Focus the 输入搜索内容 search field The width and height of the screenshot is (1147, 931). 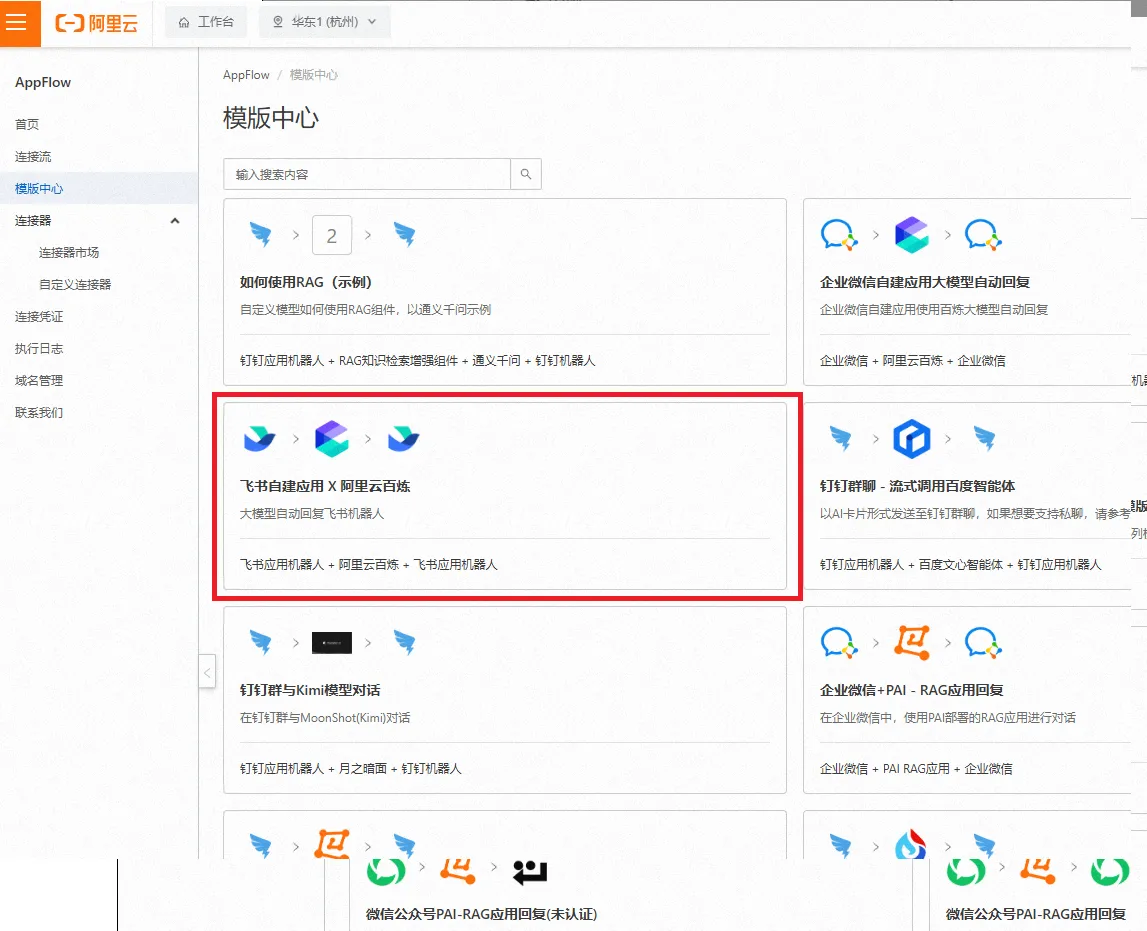click(366, 174)
